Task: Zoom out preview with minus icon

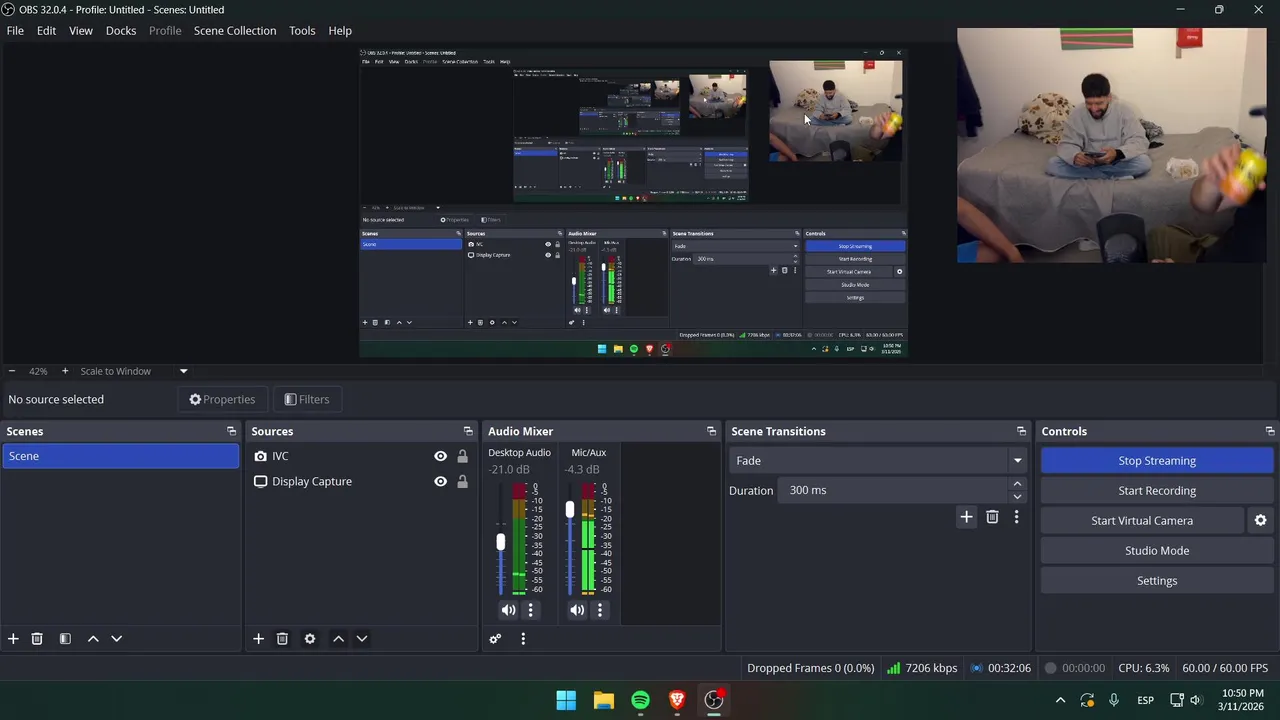Action: tap(12, 371)
